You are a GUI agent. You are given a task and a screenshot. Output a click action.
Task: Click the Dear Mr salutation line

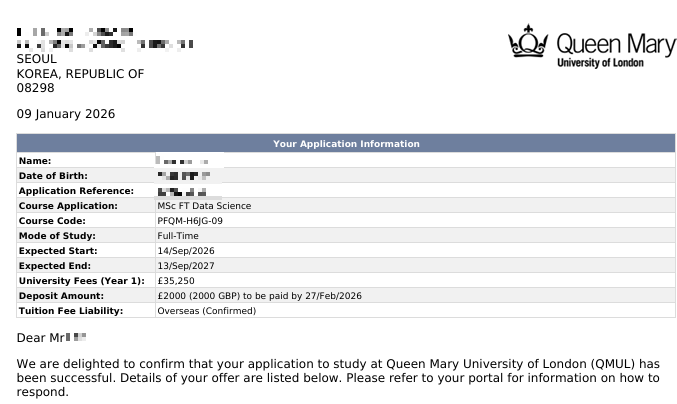52,338
